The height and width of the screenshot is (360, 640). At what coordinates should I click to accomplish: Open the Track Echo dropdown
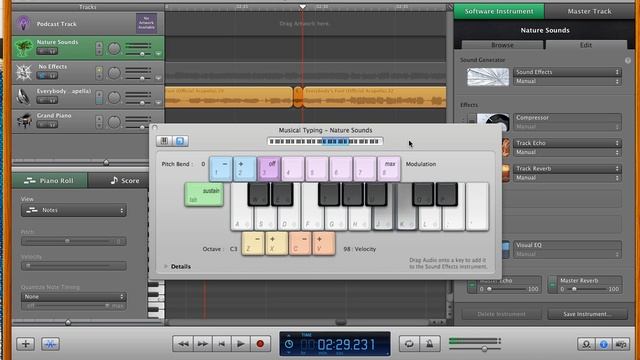pyautogui.click(x=567, y=143)
